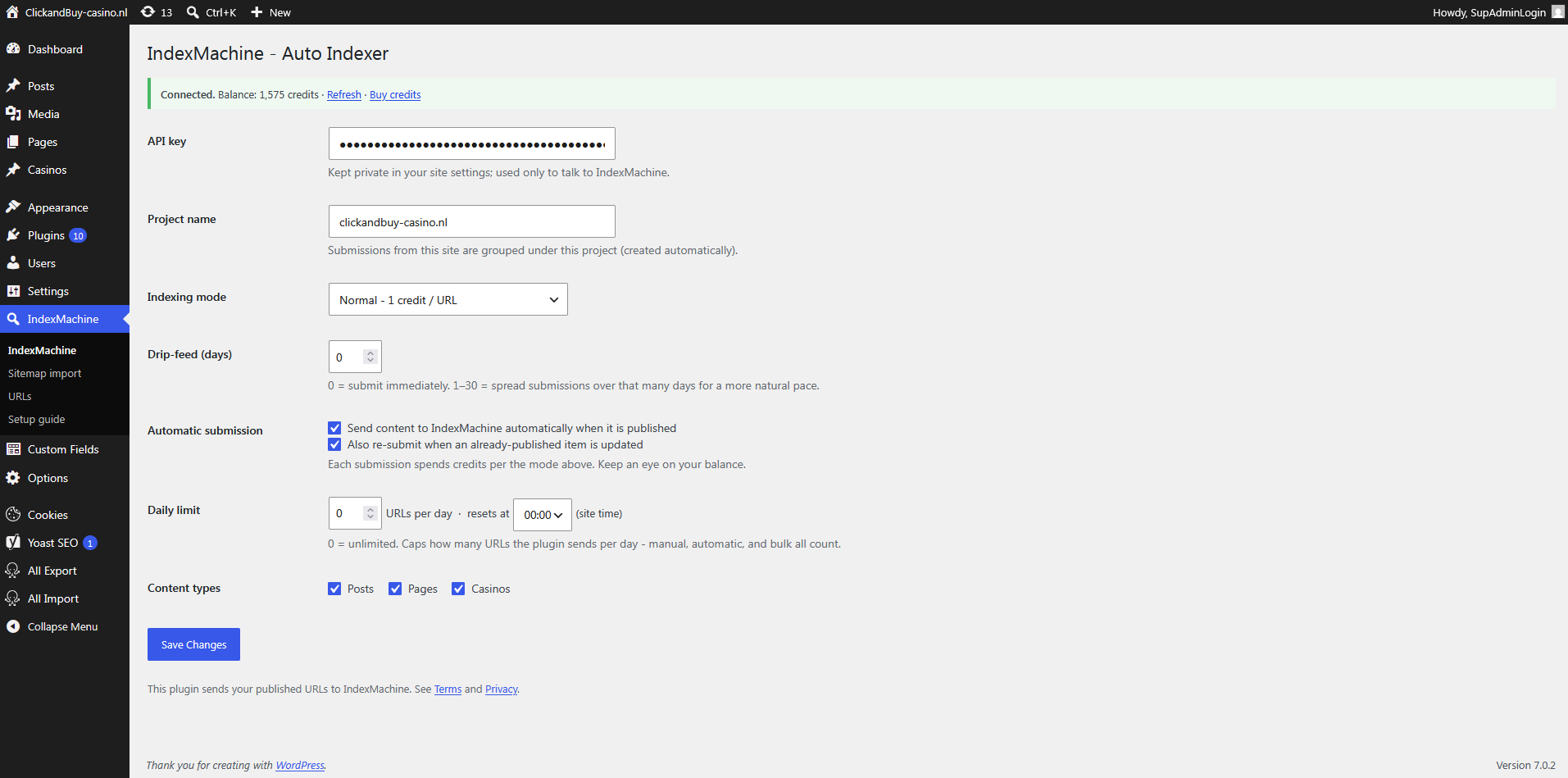Click the Collapse Menu arrow icon

[x=13, y=626]
